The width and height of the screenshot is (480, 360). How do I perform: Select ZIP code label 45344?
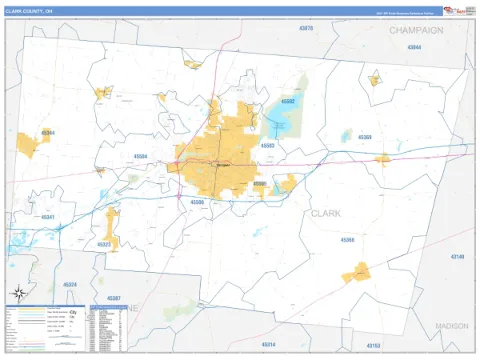coord(48,133)
